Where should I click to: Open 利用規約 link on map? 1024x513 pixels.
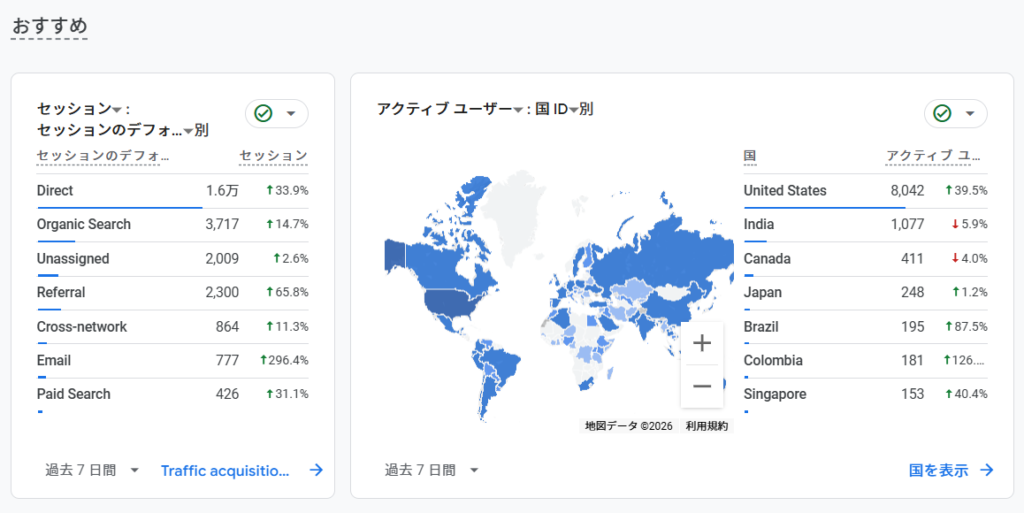coord(707,426)
